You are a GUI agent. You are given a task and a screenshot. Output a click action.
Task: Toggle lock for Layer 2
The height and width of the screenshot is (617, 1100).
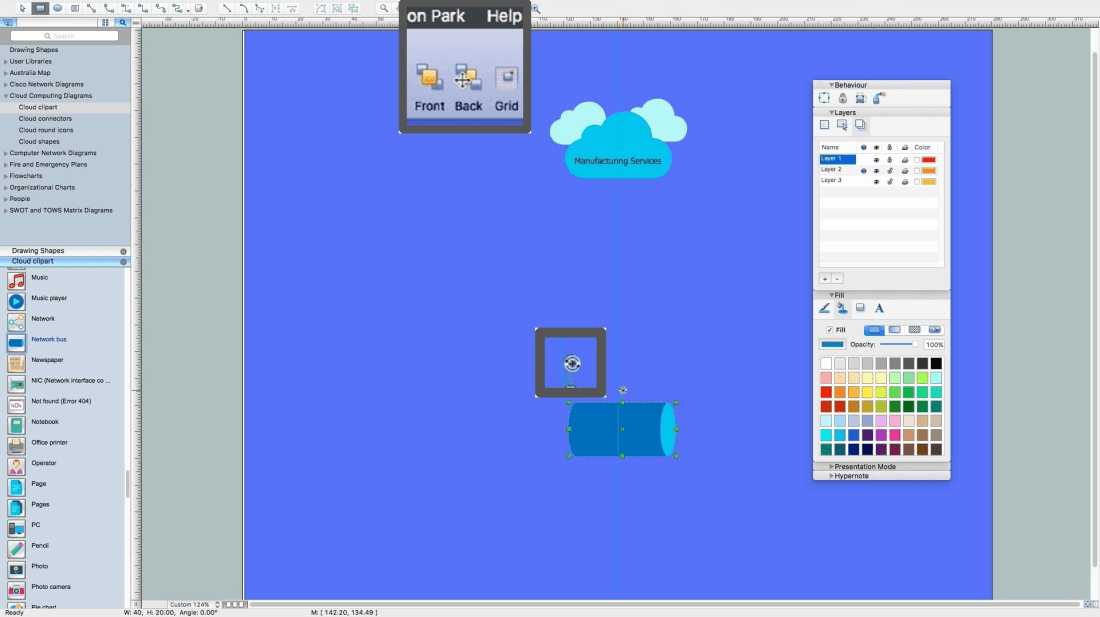pyautogui.click(x=890, y=170)
